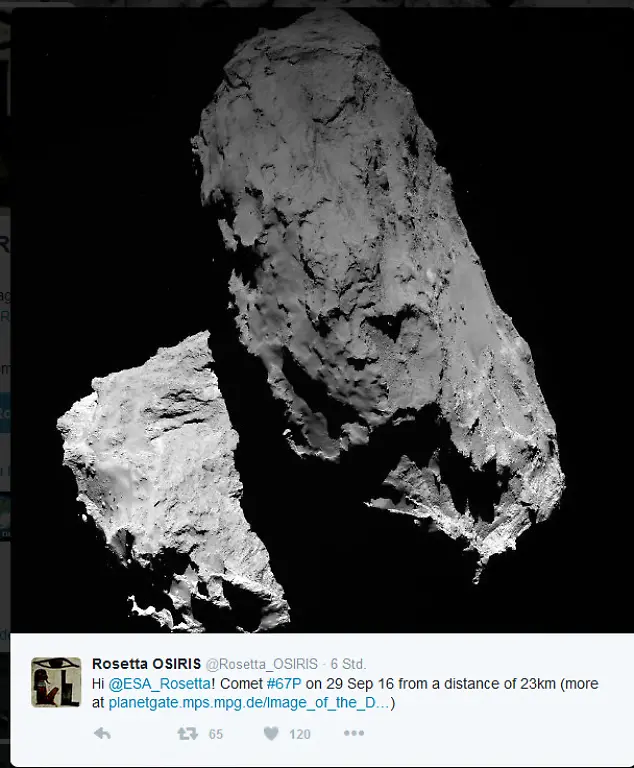Click the Rosetta OSIRIS profile avatar
The height and width of the screenshot is (768, 634).
tap(56, 682)
